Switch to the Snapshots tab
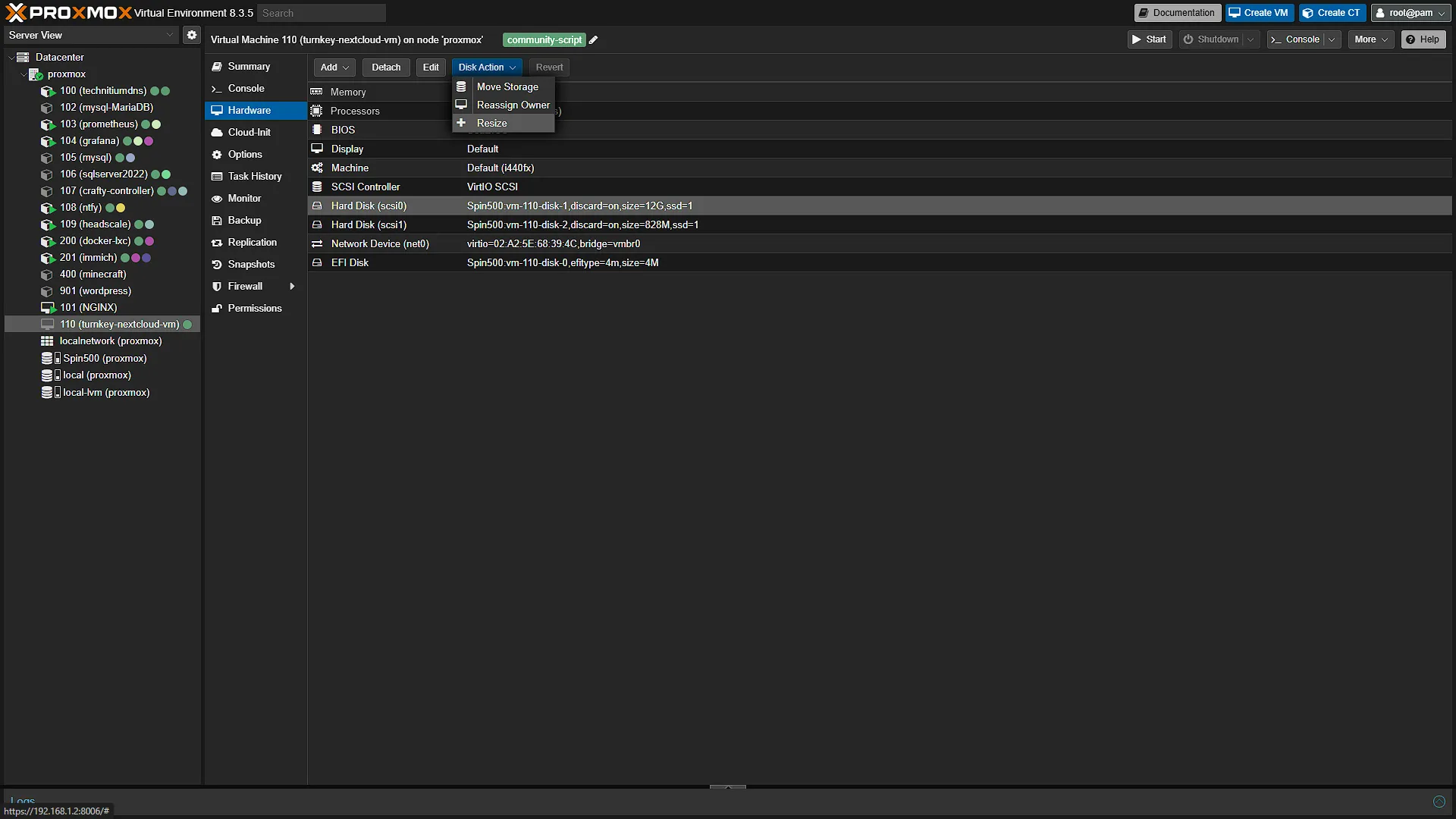1456x819 pixels. (x=256, y=265)
